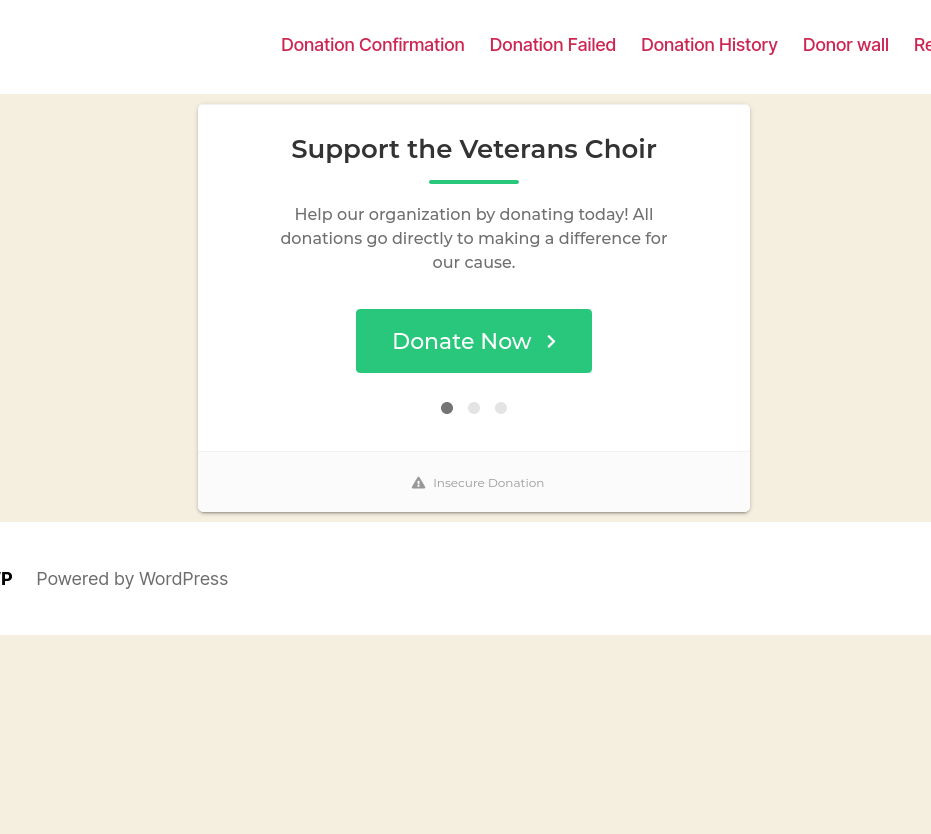This screenshot has width=931, height=834.
Task: Click the donation description paragraph
Action: [474, 238]
